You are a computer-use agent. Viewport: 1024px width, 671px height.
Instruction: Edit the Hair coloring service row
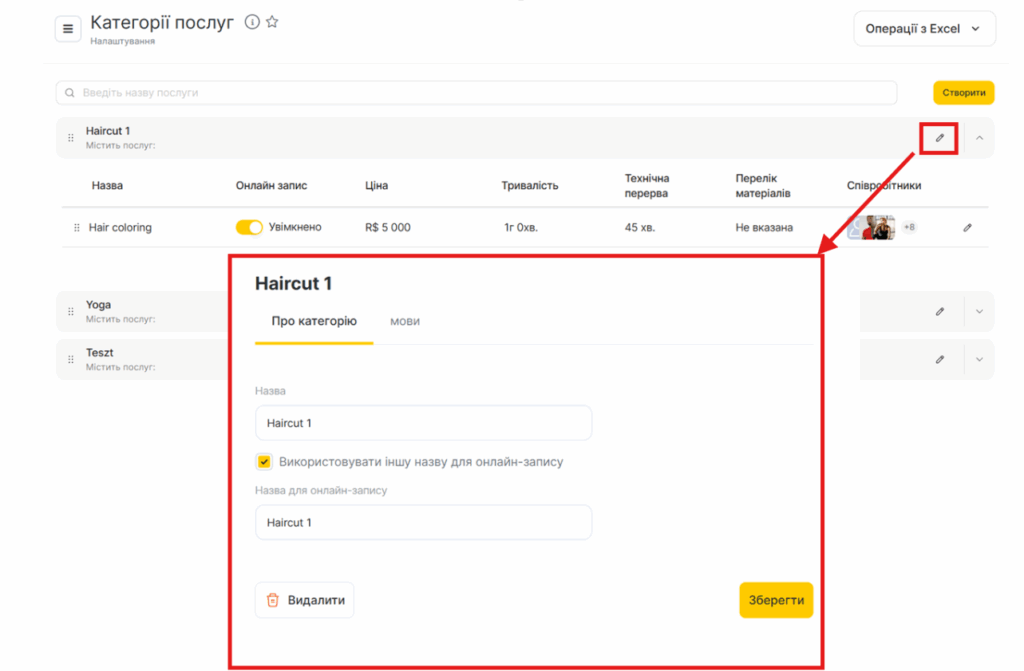(967, 228)
